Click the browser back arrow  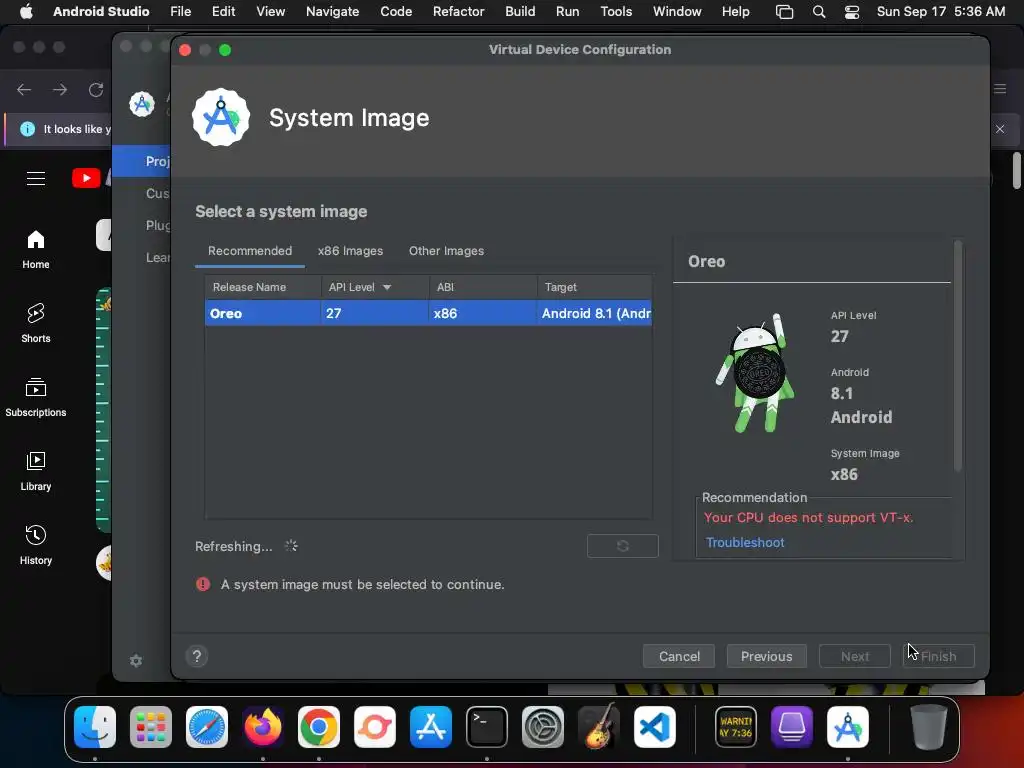point(24,89)
